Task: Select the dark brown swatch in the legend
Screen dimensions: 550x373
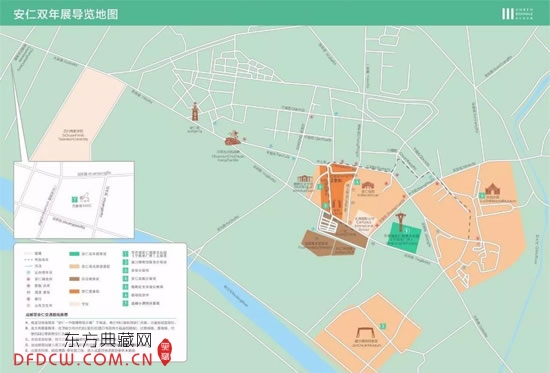Action: [74, 279]
